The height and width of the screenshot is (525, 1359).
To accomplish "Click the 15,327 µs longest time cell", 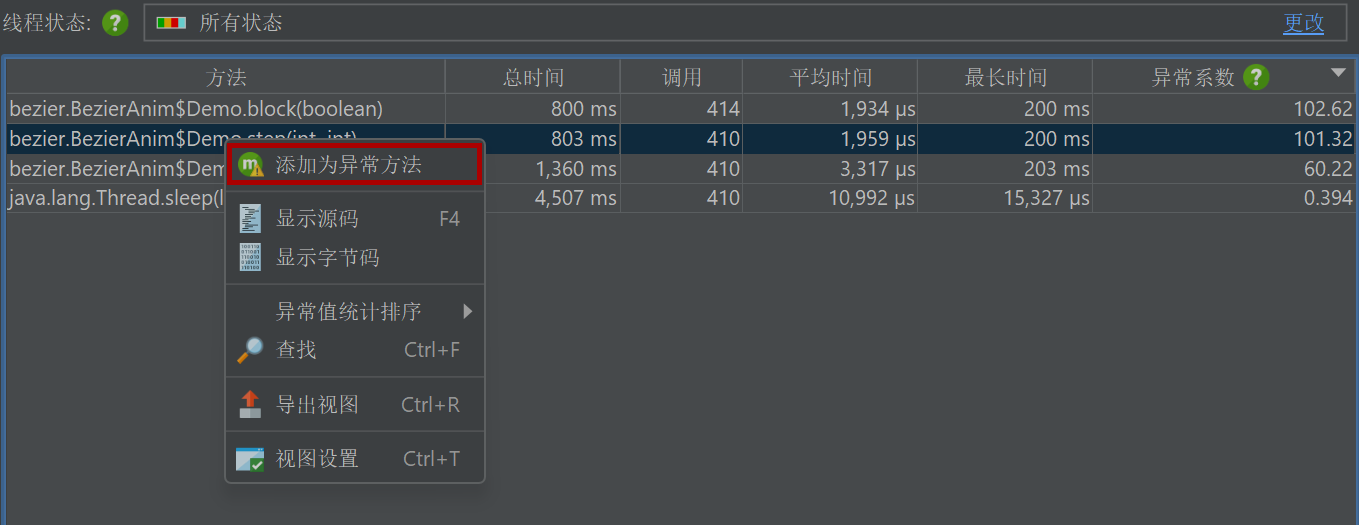I will [x=1005, y=198].
